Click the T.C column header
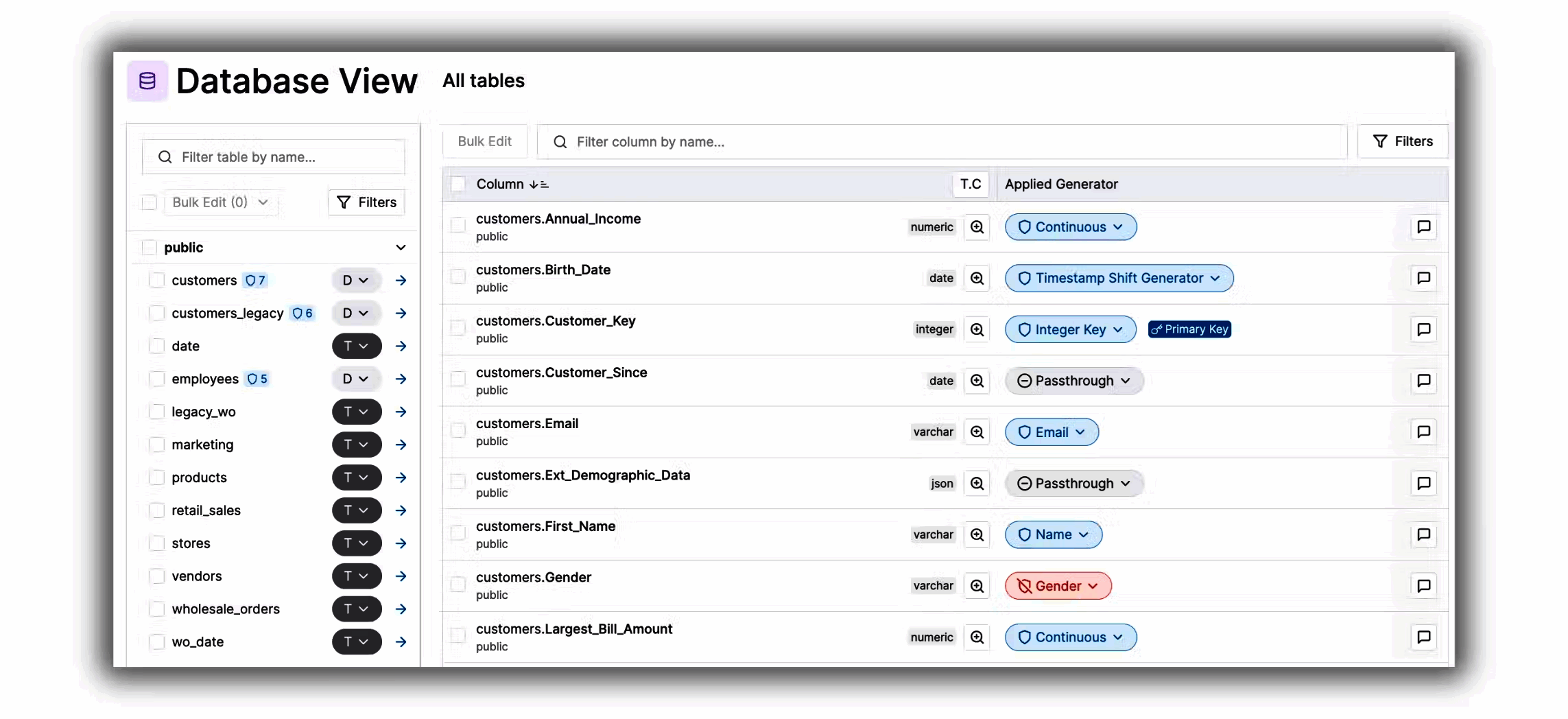Image resolution: width=1568 pixels, height=719 pixels. coord(970,184)
